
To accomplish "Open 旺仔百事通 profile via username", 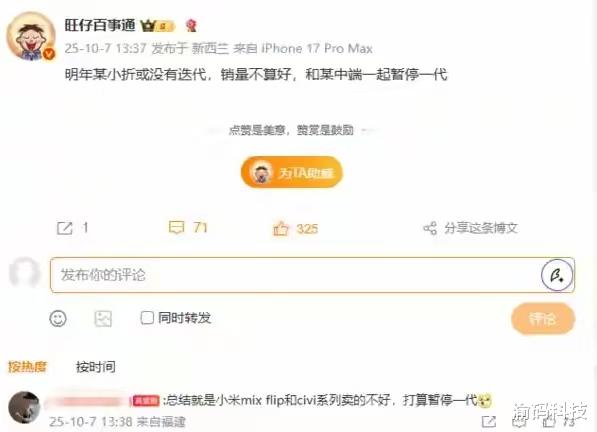I will click(100, 25).
